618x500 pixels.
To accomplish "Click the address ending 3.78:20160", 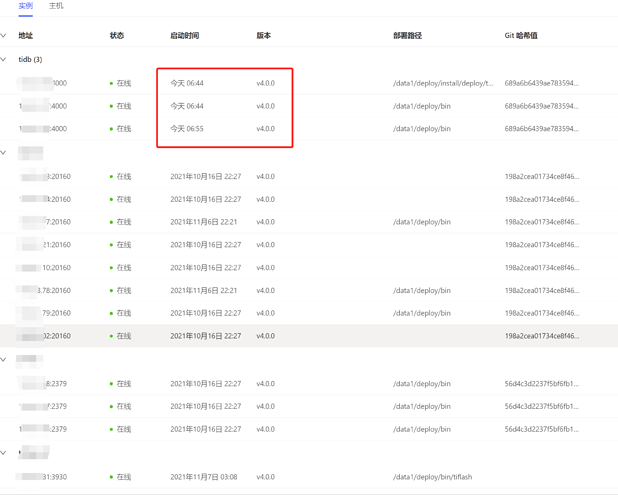I will [54, 290].
